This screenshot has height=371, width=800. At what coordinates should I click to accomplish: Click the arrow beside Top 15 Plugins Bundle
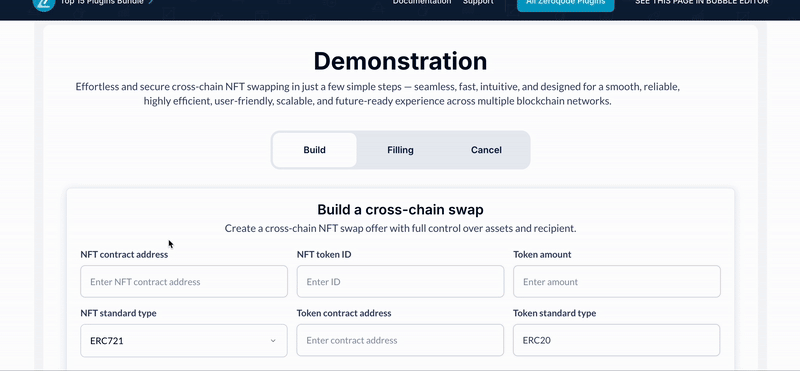click(151, 2)
